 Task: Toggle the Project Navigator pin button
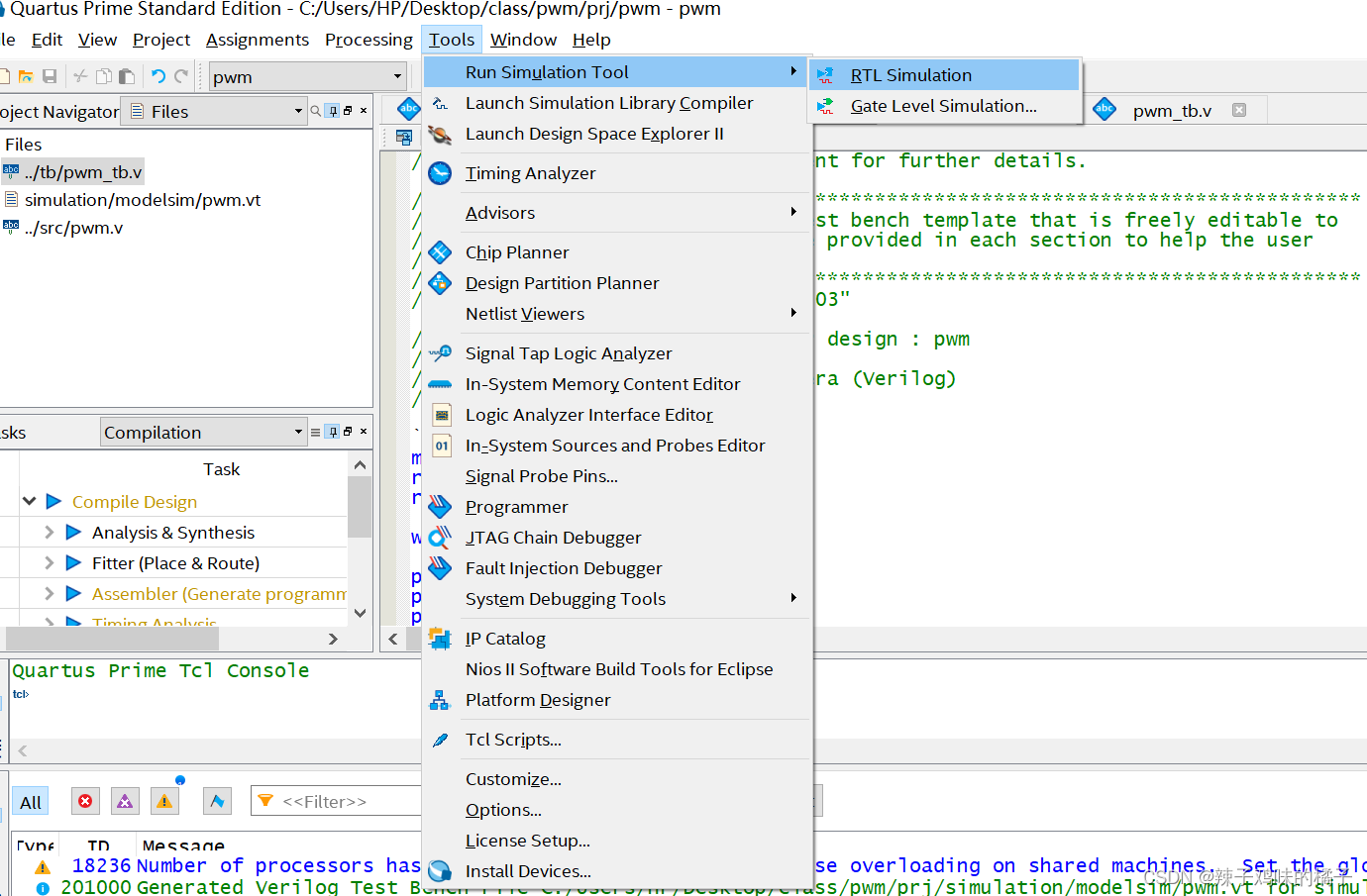[x=333, y=111]
